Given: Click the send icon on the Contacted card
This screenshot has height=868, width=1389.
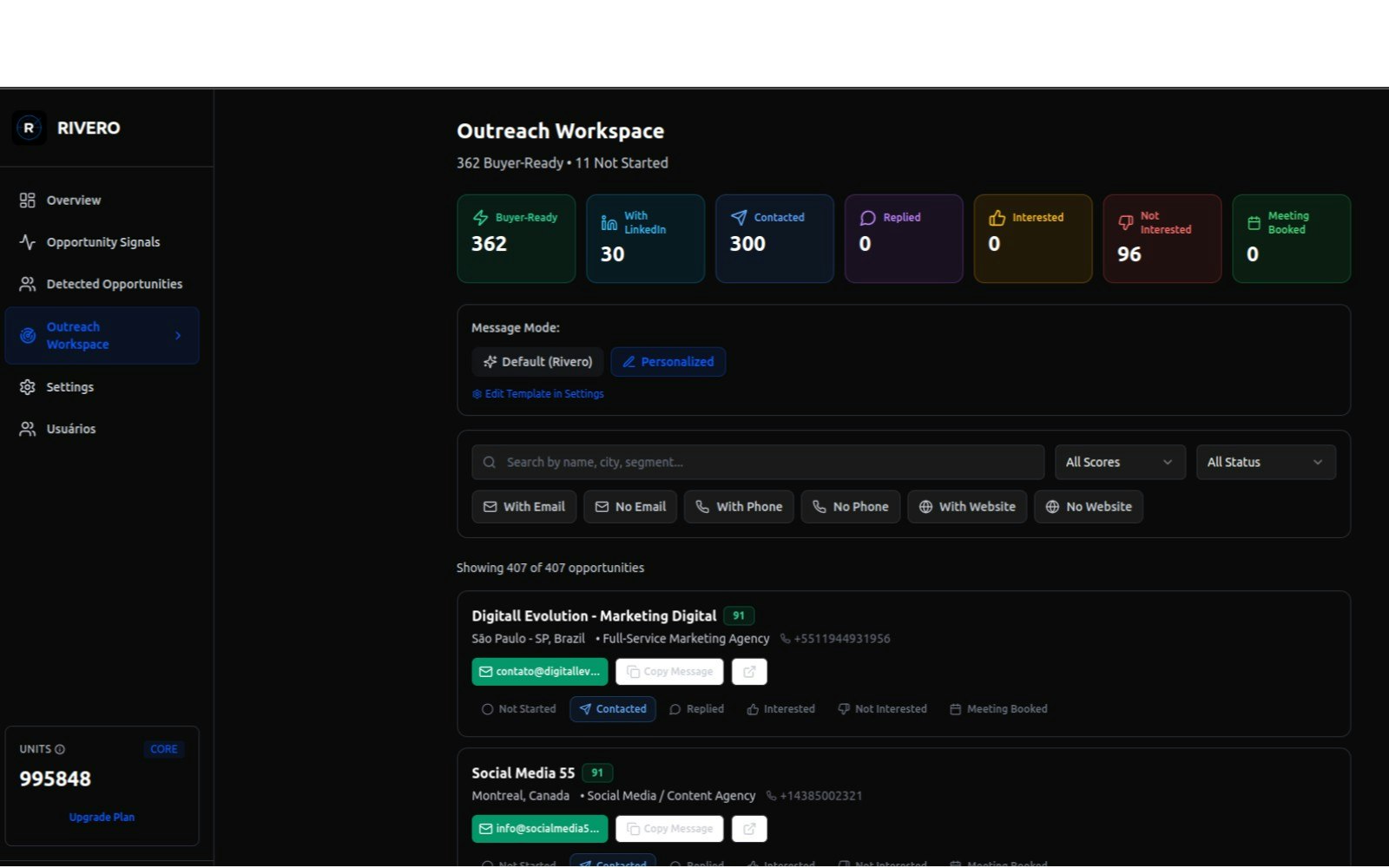Looking at the screenshot, I should tap(741, 217).
